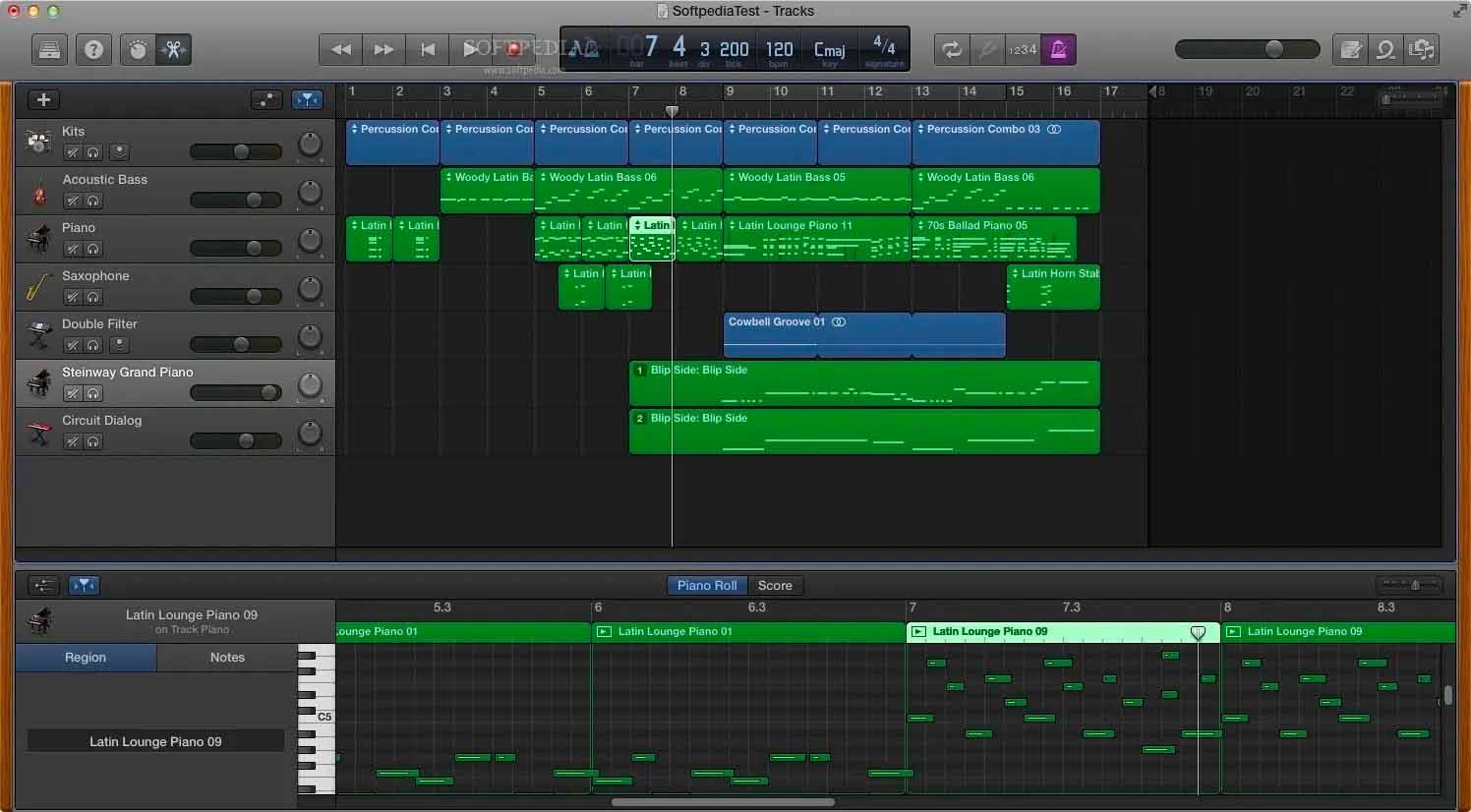The width and height of the screenshot is (1471, 812).
Task: Solo the Saxophone track
Action: click(x=93, y=297)
